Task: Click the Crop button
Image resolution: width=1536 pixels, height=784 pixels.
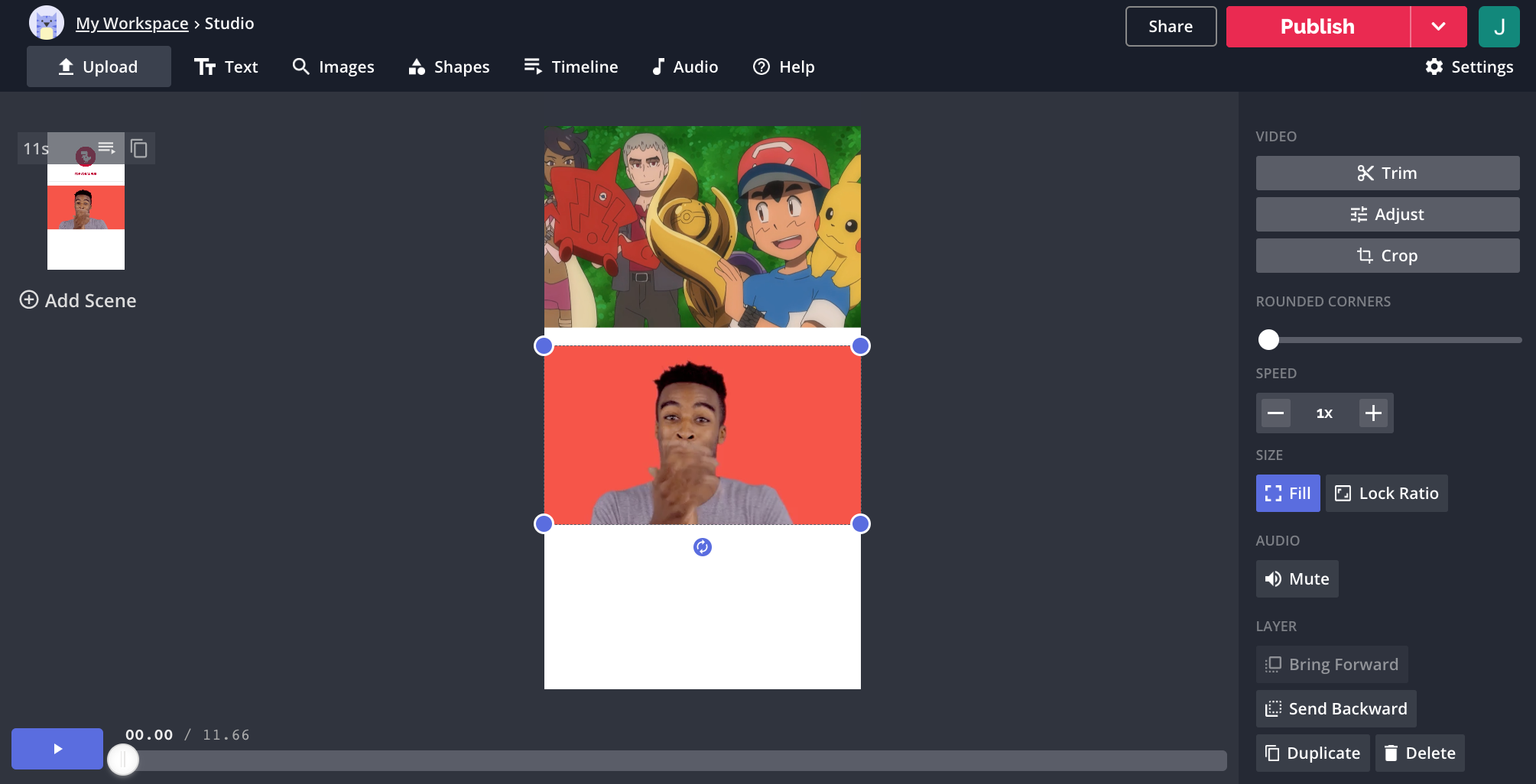Action: [1387, 256]
